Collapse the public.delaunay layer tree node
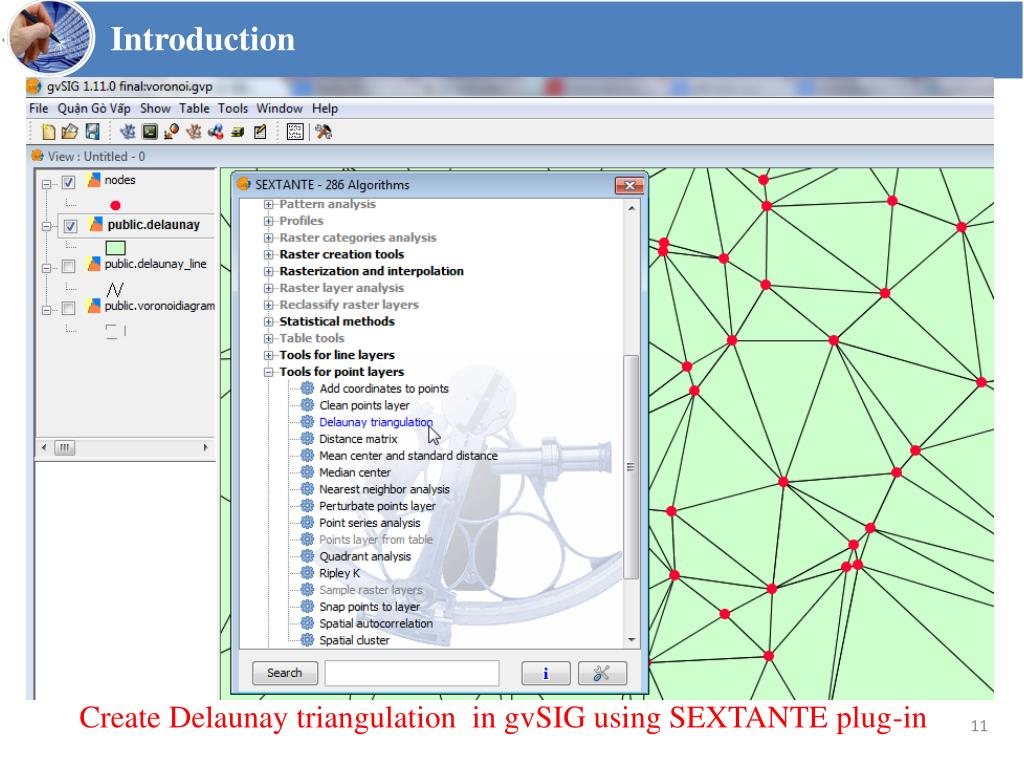Viewport: 1024px width, 768px height. 46,227
